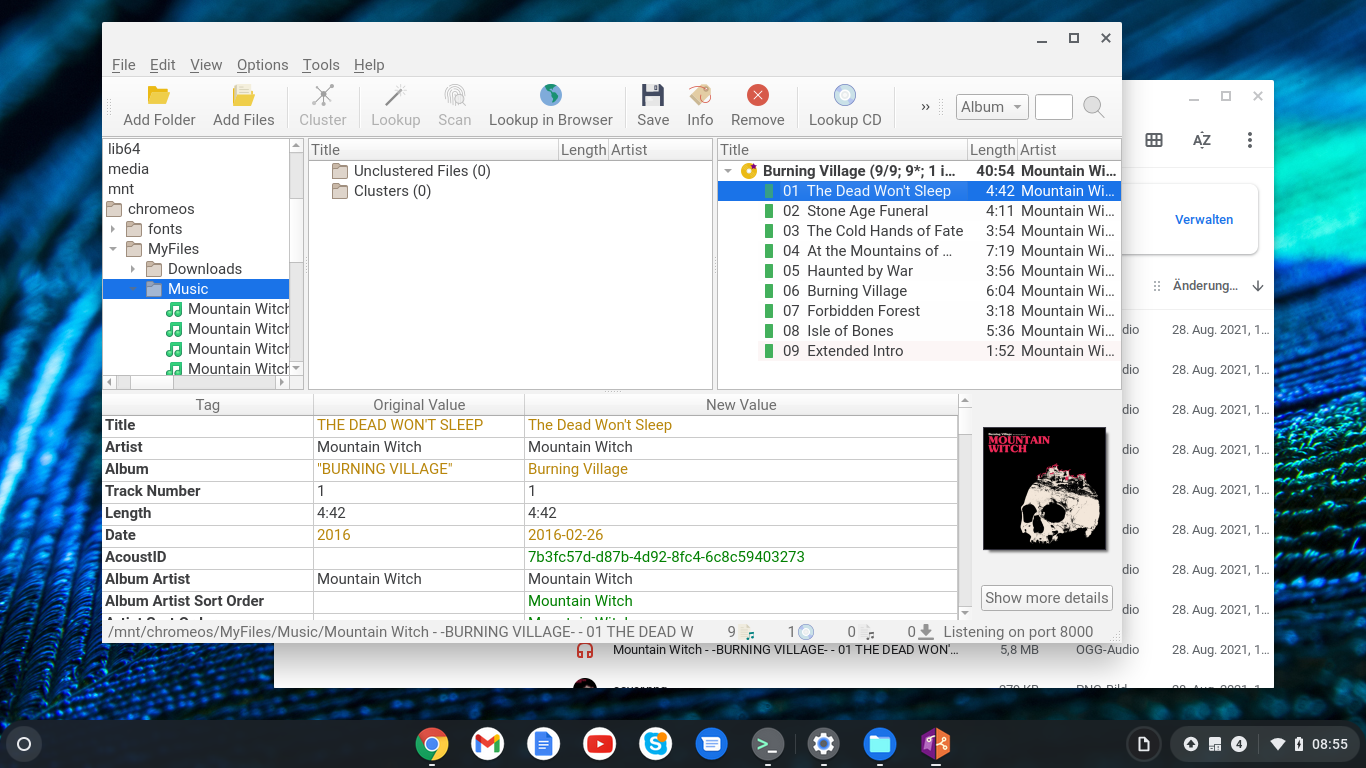Open YouTube from the shelf
The image size is (1366, 768).
click(600, 744)
